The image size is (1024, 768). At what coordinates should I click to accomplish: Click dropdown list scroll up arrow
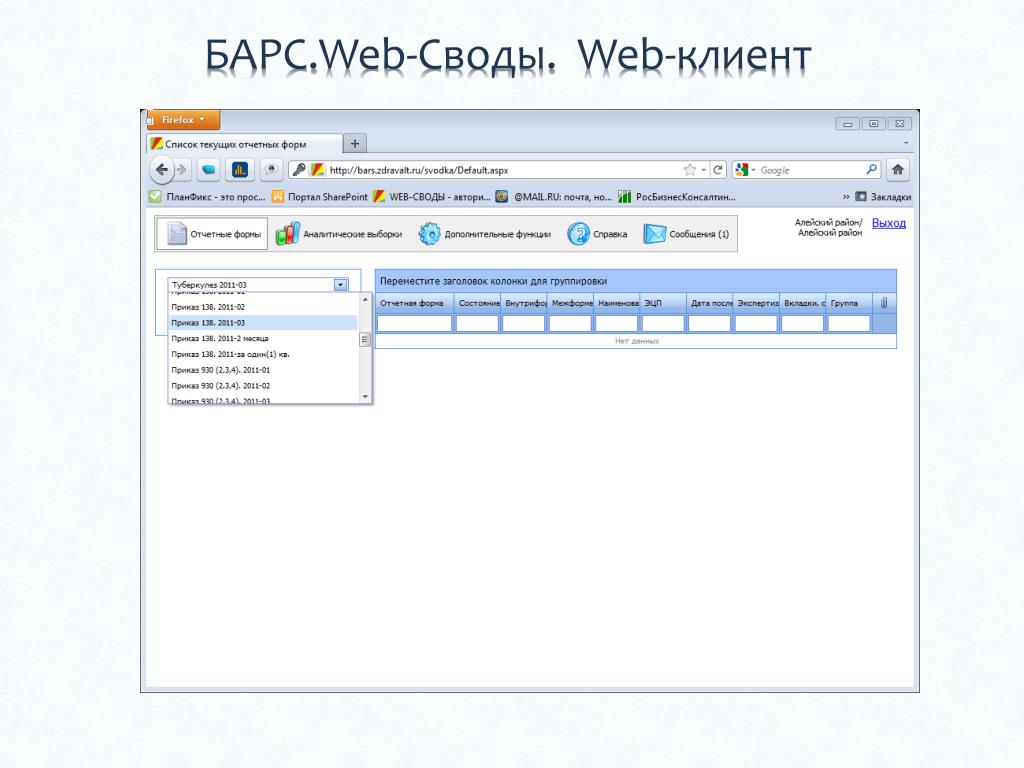point(365,300)
